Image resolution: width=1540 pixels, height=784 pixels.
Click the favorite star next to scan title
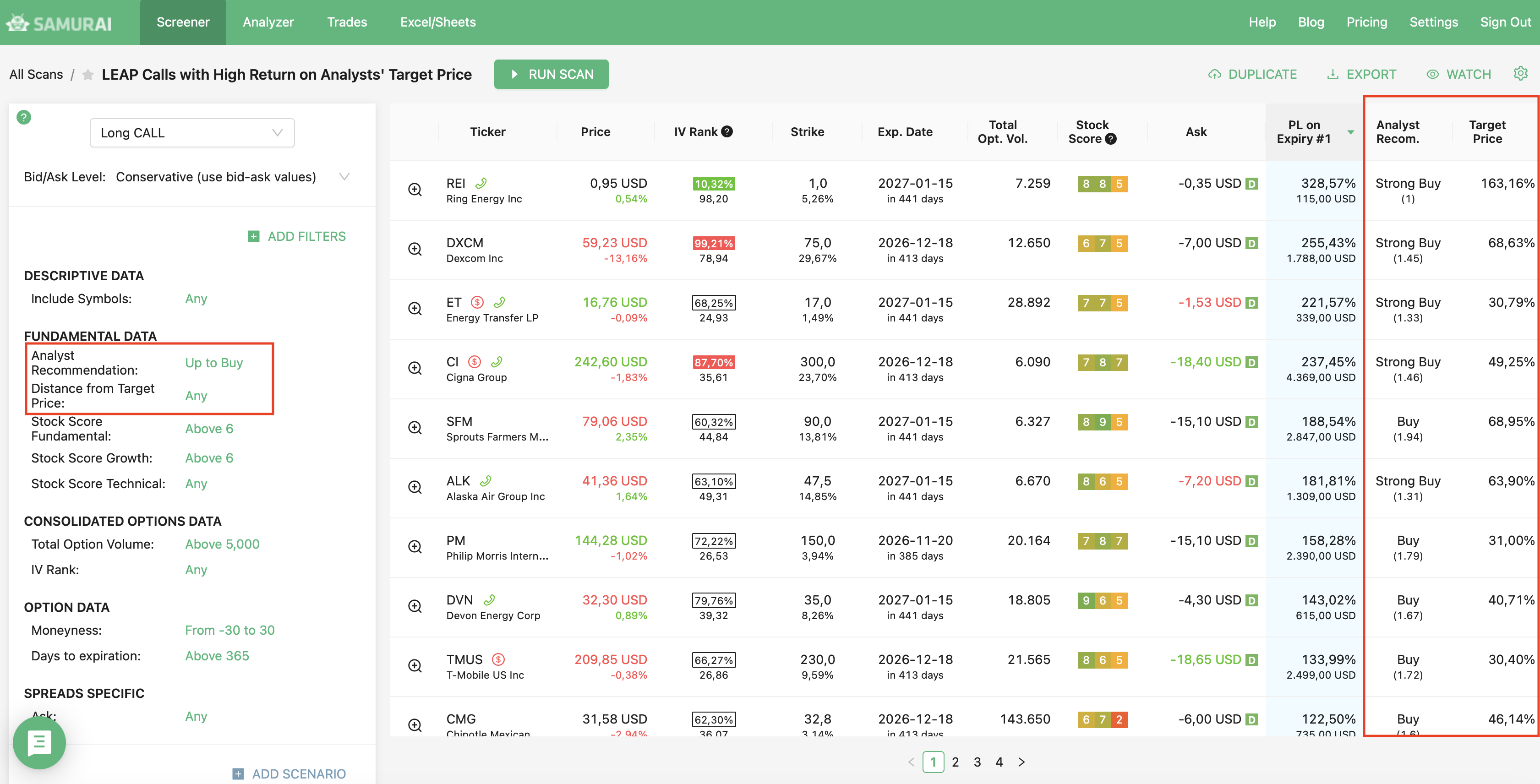[88, 75]
